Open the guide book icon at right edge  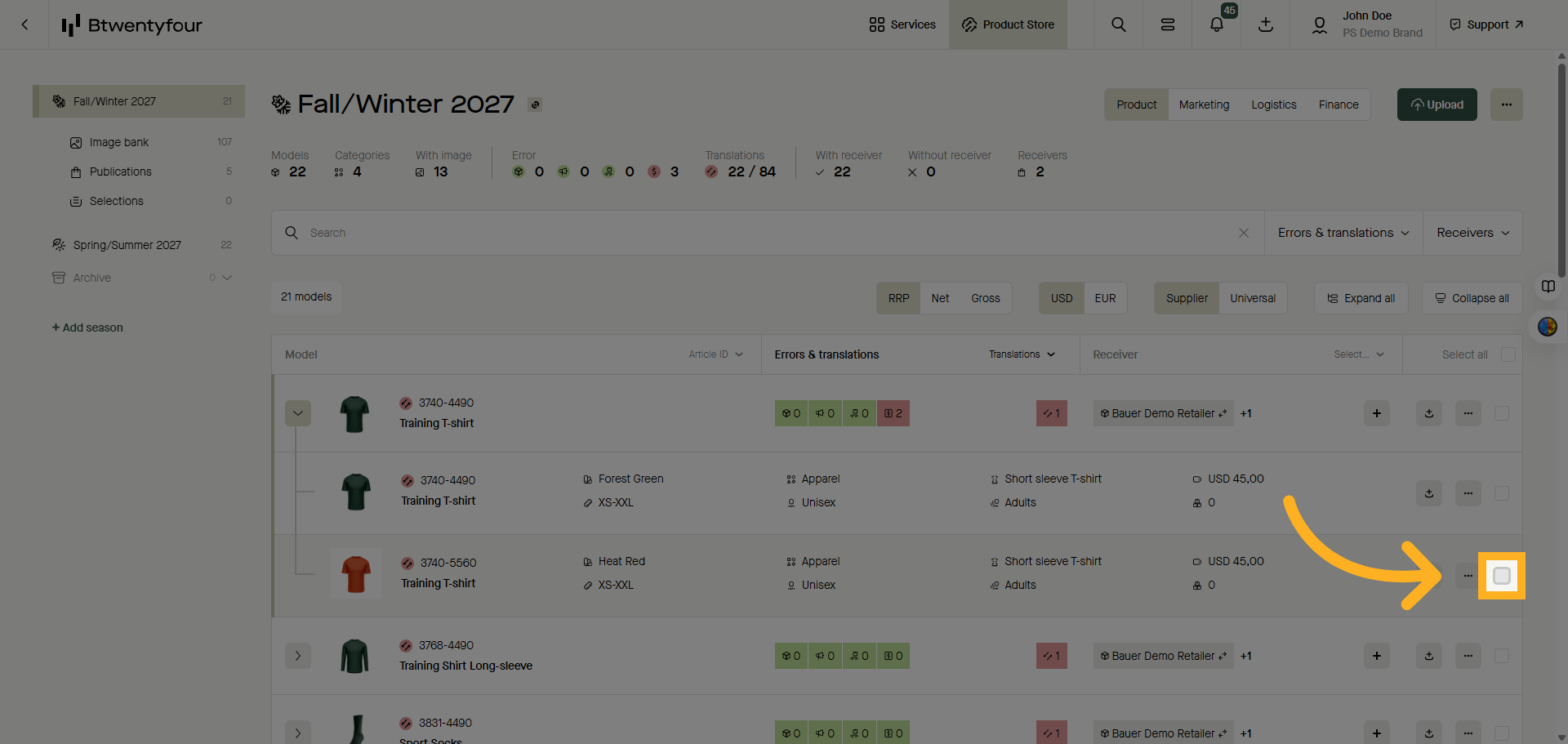[1548, 286]
